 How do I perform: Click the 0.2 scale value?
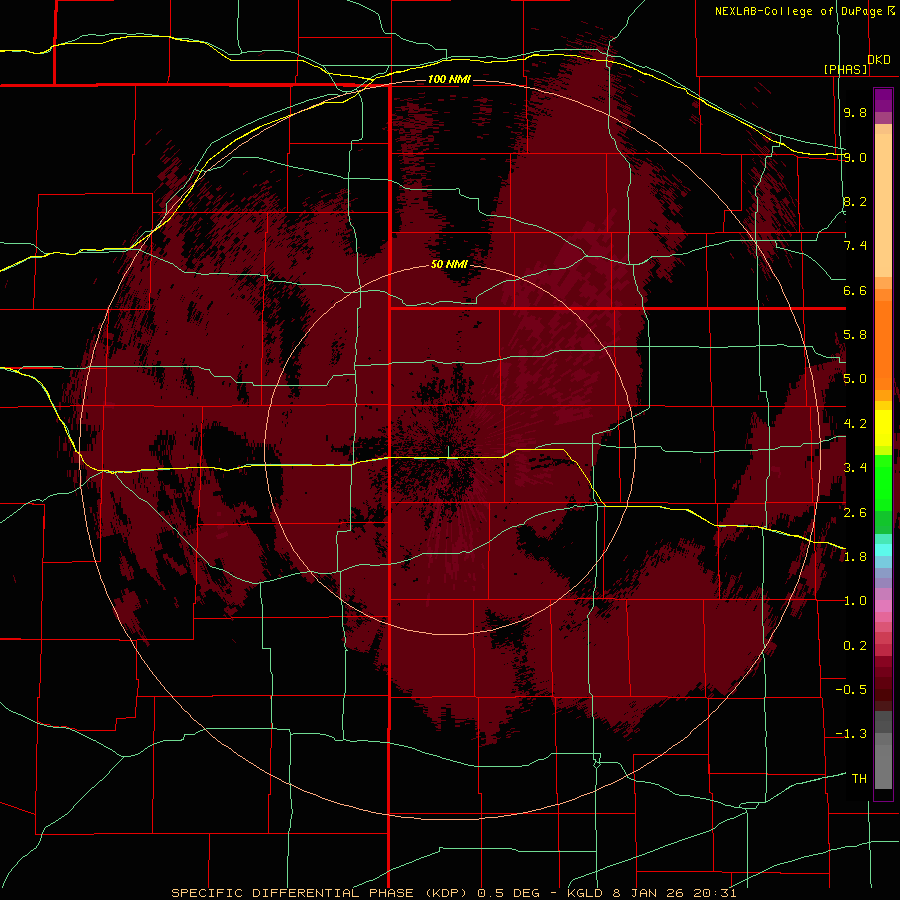click(855, 646)
